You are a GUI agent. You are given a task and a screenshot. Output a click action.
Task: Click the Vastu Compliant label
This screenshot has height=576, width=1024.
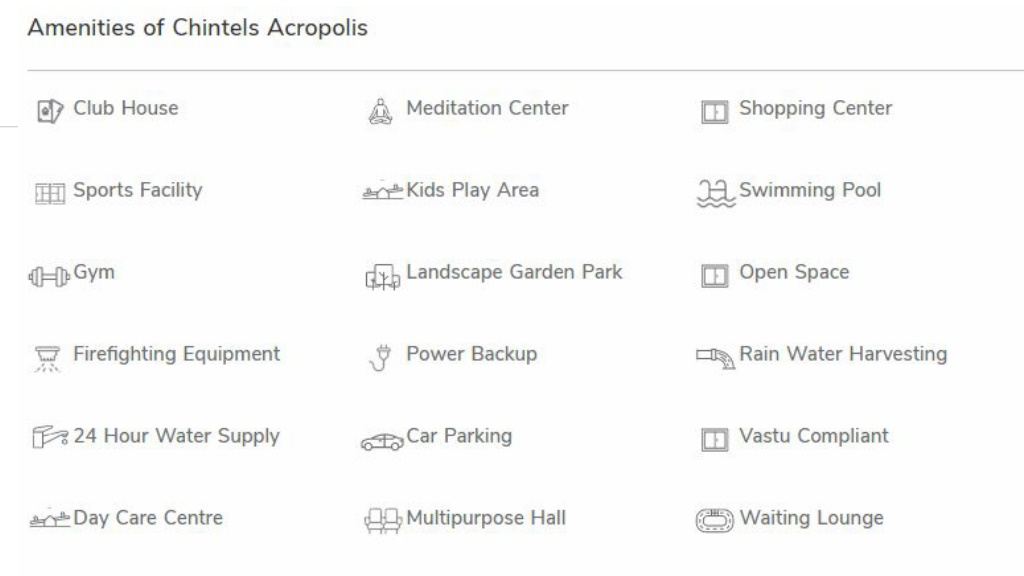[x=814, y=436]
